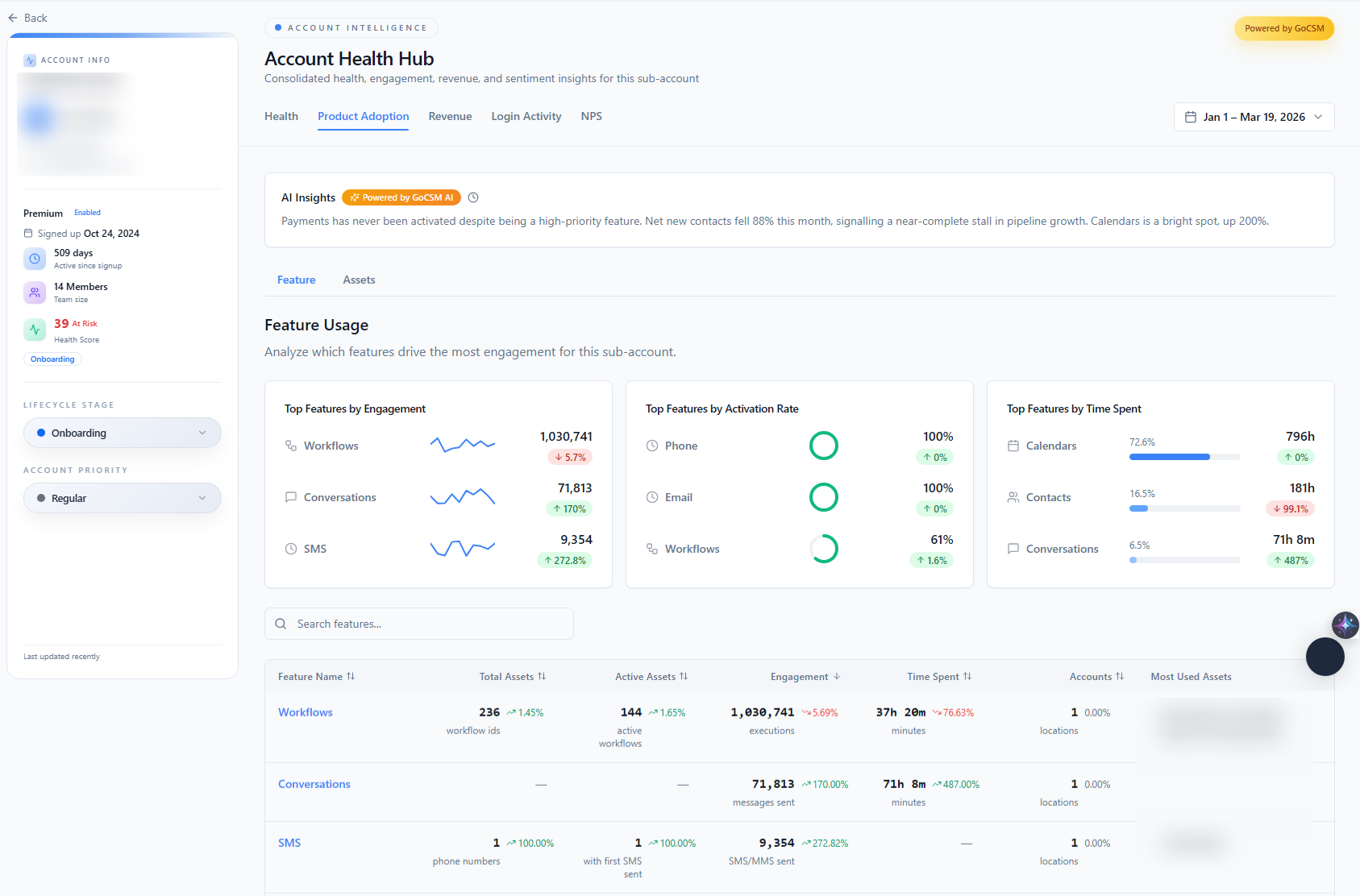This screenshot has height=896, width=1360.
Task: Switch to the Revenue tab
Action: point(450,116)
